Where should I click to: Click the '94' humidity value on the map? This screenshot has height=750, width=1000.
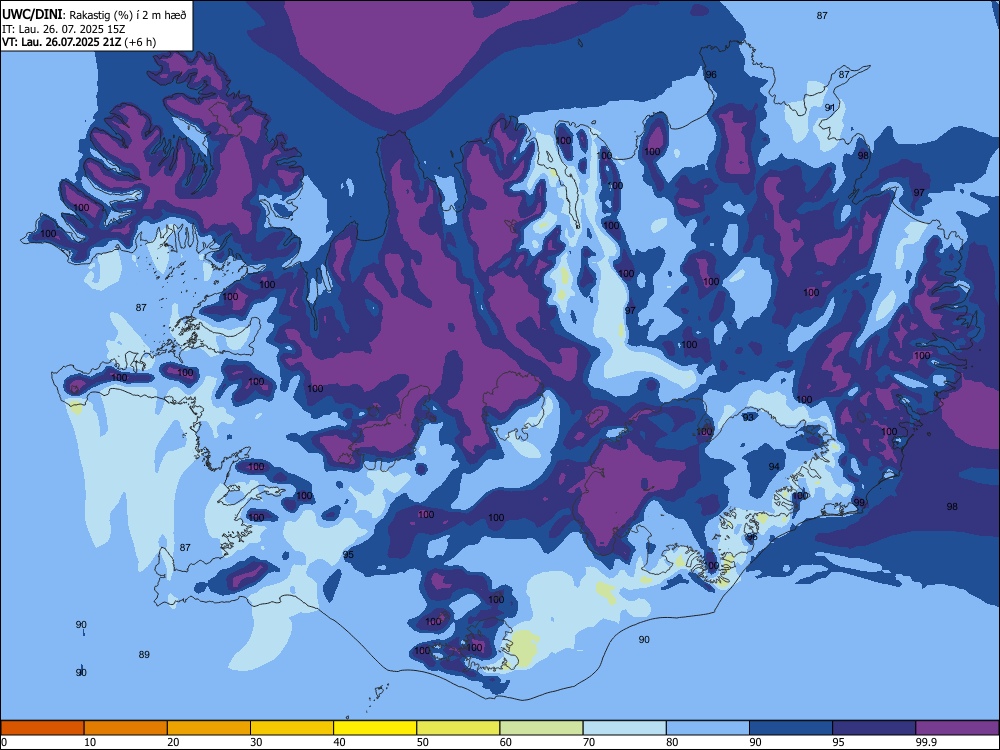774,467
